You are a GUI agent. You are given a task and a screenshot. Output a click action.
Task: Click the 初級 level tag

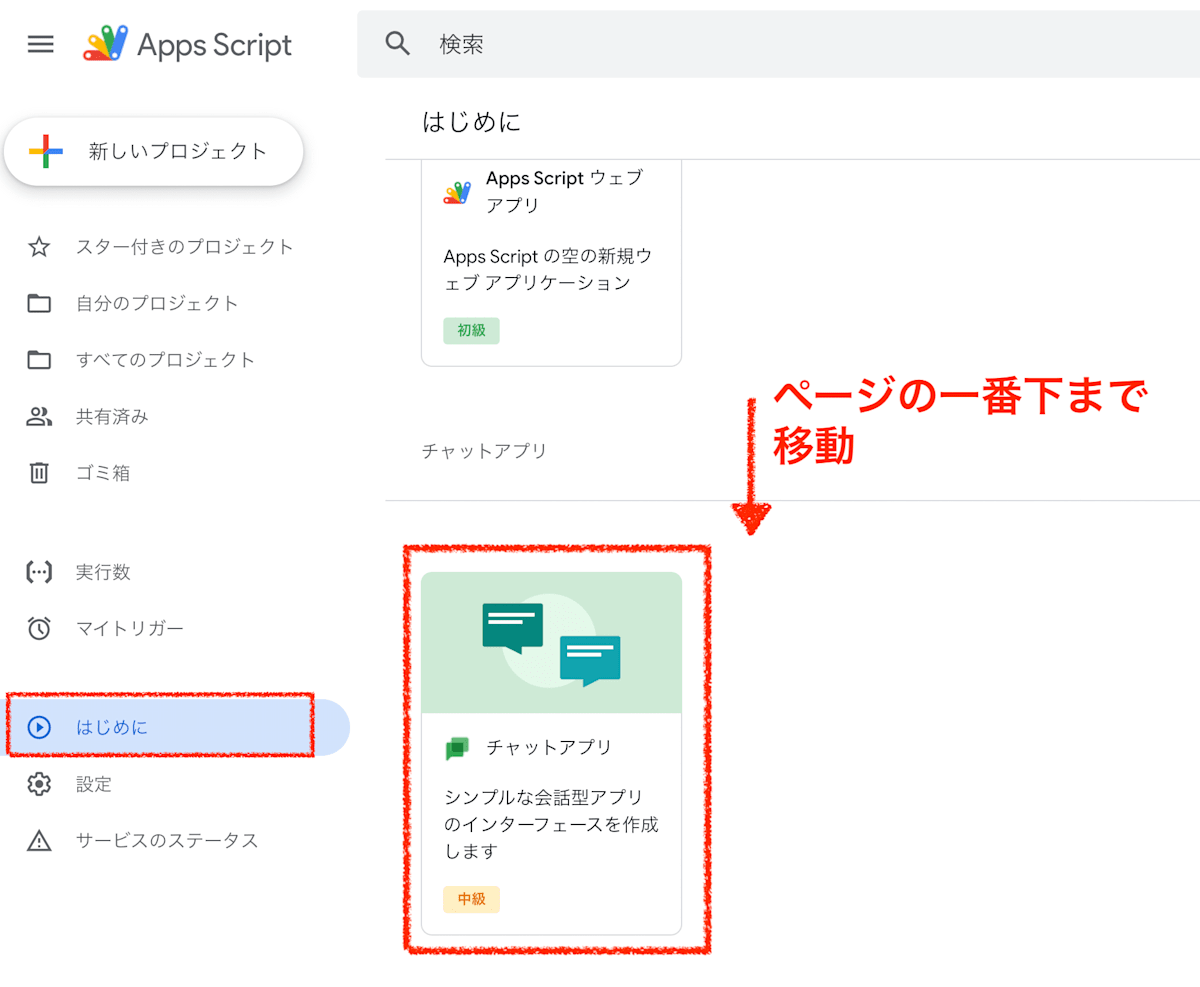coord(471,330)
